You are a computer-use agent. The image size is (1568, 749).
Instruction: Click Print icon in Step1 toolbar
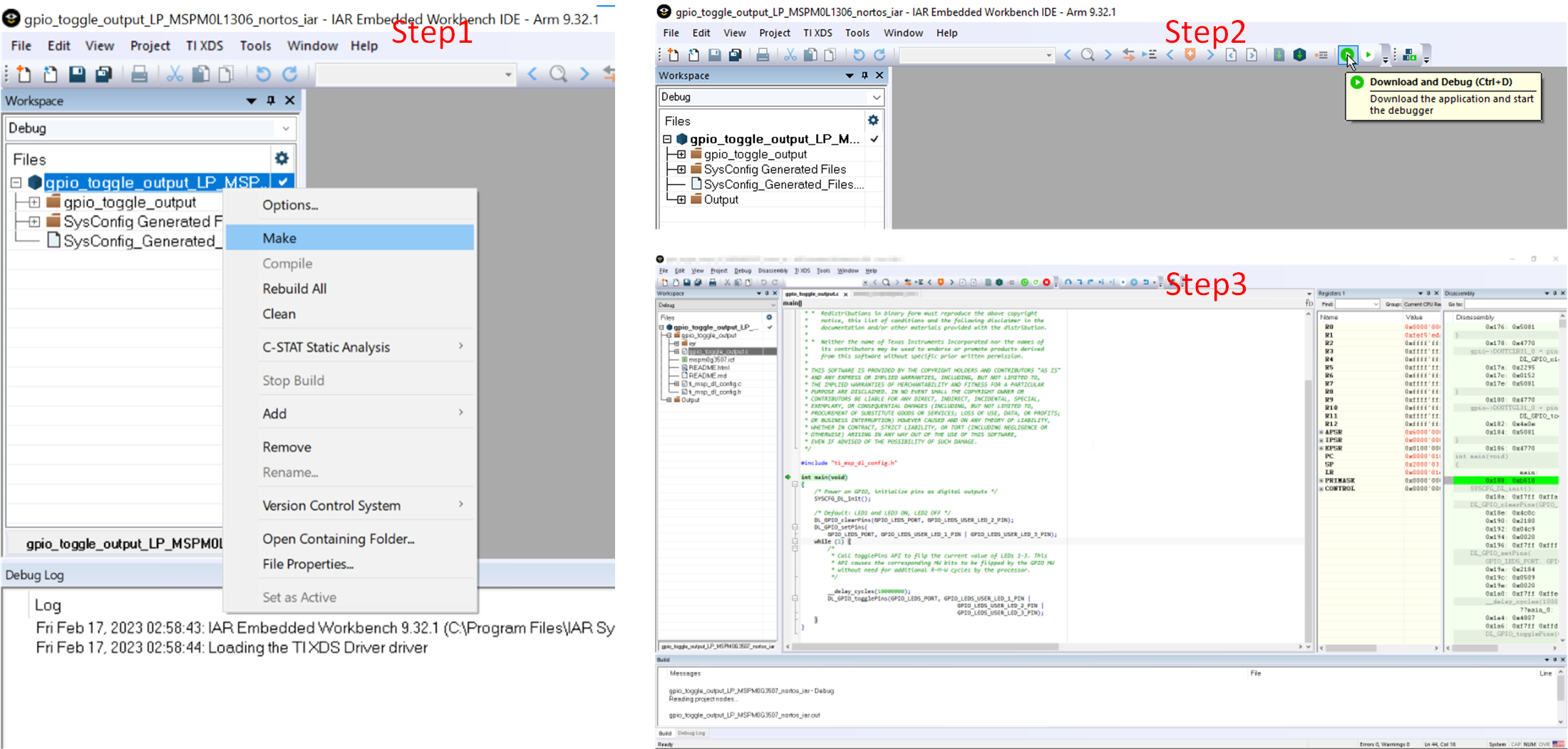(x=140, y=73)
